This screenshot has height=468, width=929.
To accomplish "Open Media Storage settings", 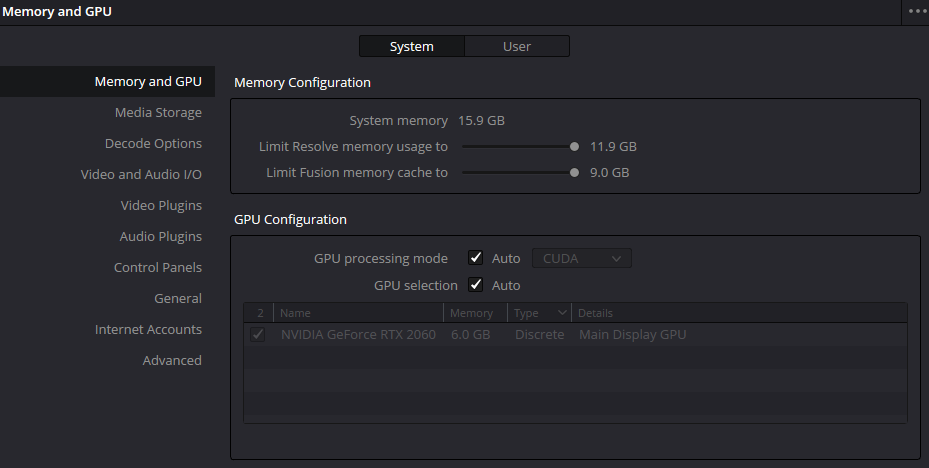I will [158, 113].
